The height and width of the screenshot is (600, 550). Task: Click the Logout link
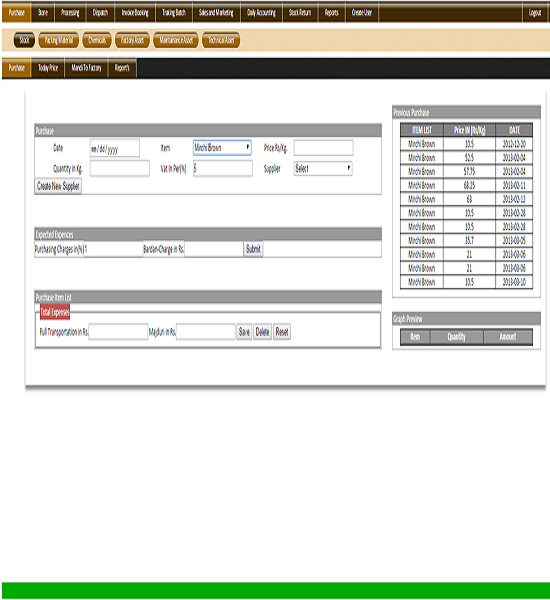tap(535, 13)
